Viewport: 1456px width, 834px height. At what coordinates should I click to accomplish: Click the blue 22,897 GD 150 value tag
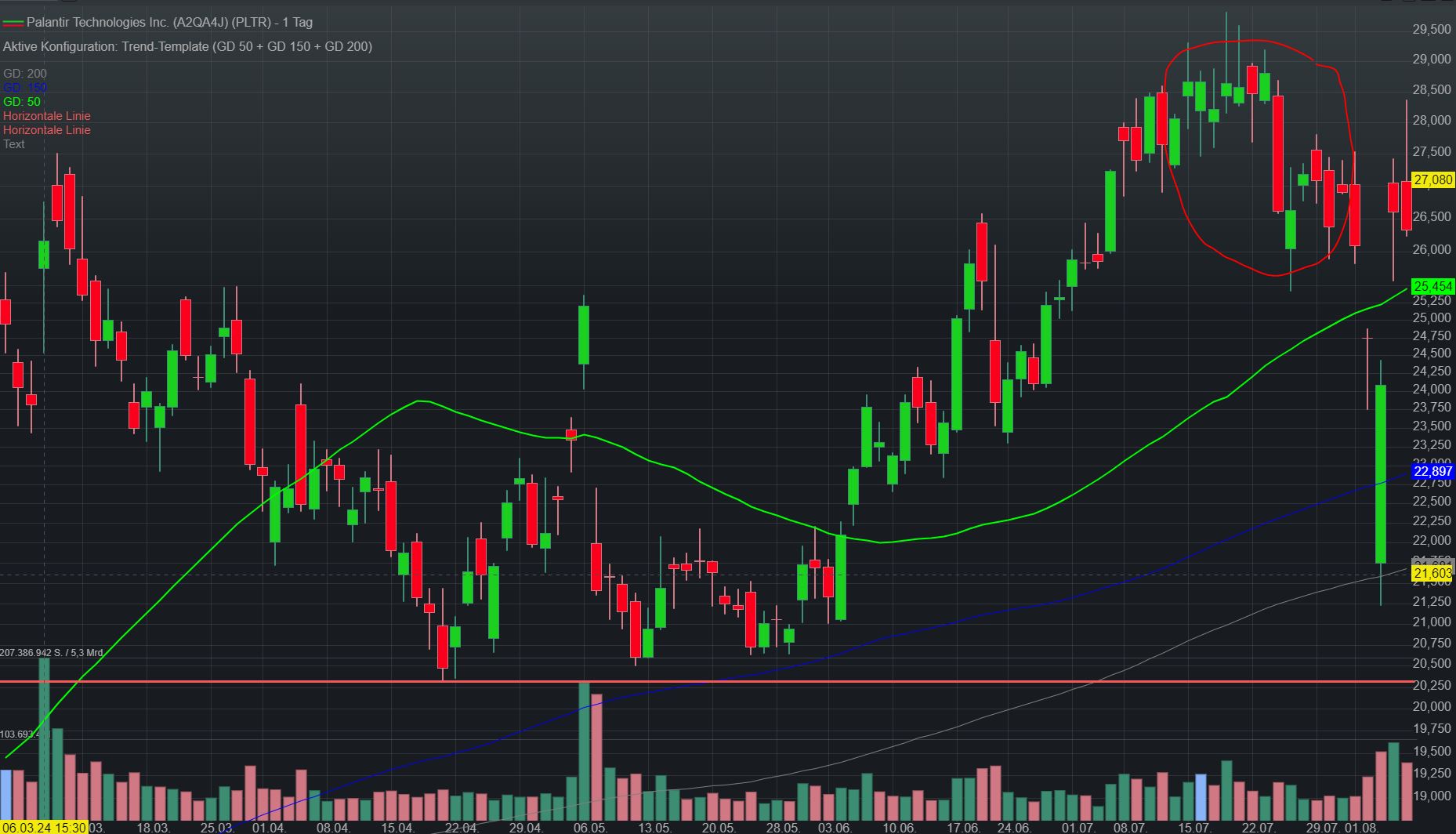point(1432,471)
